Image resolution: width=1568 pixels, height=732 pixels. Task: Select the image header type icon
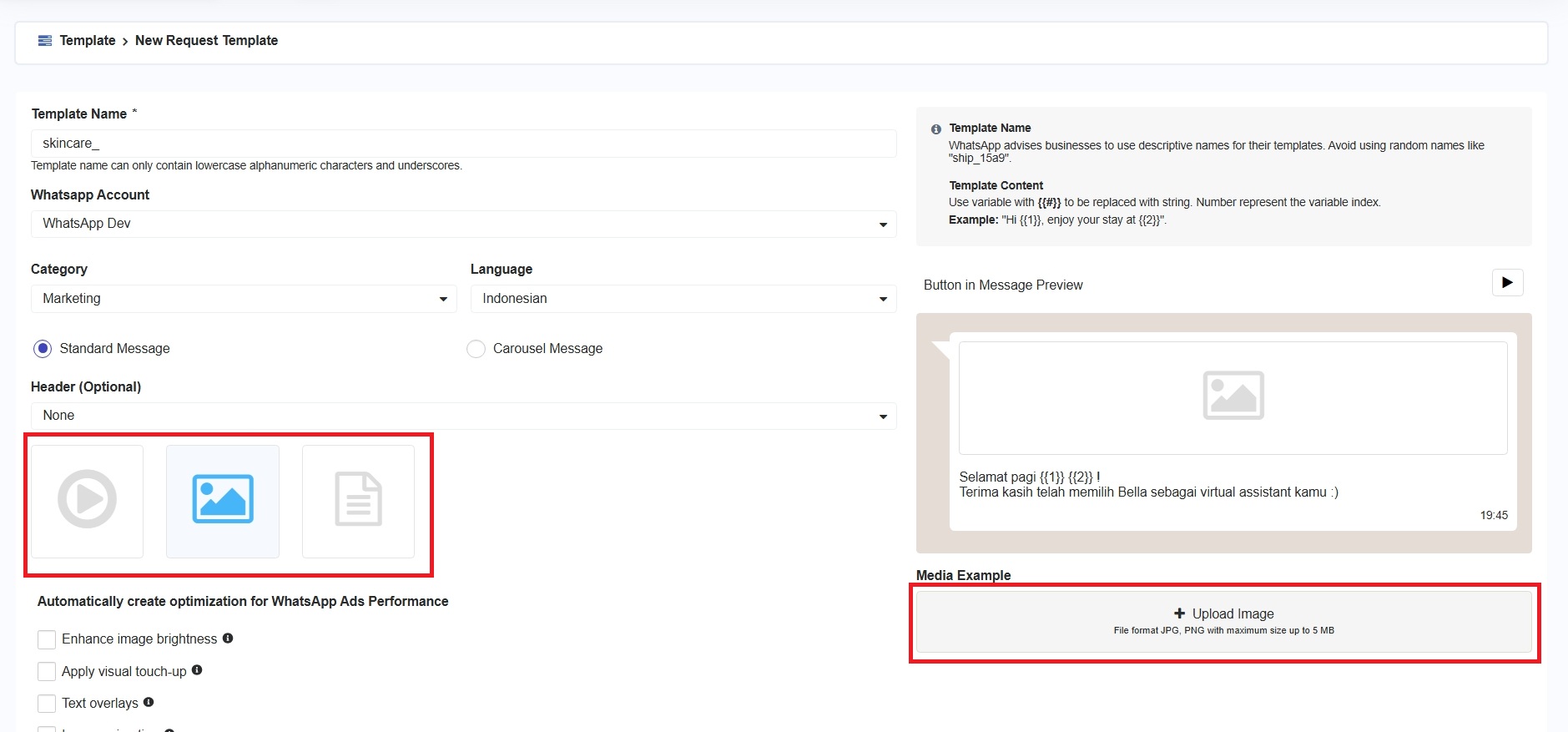223,500
